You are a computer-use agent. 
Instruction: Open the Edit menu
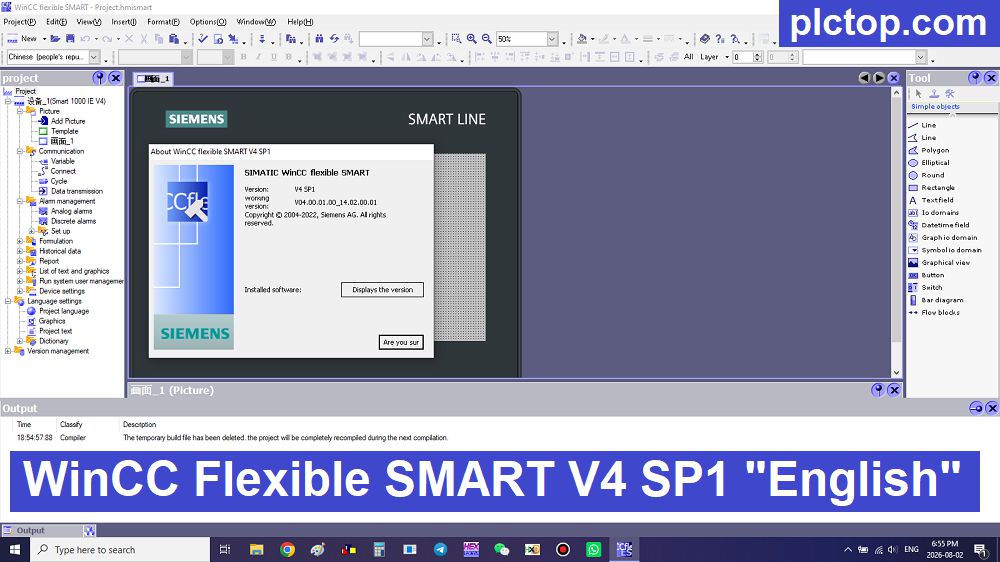(57, 22)
